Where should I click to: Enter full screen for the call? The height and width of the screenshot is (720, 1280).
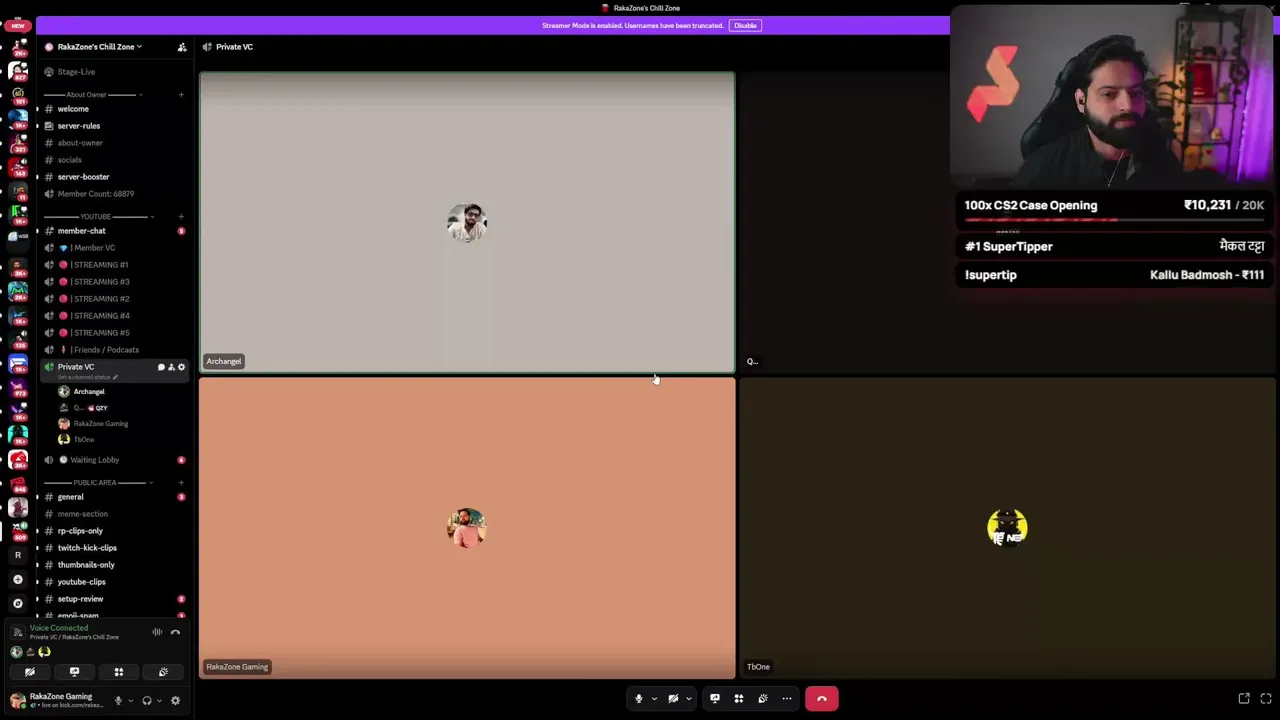coord(1266,699)
